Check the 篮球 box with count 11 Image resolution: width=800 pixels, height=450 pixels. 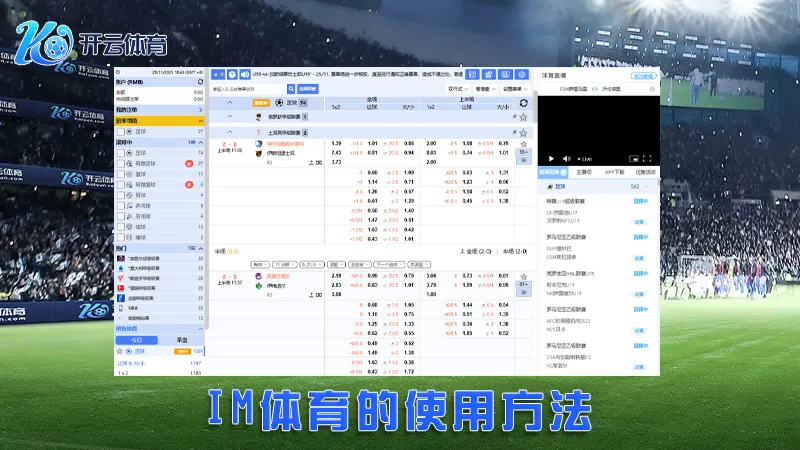coord(121,174)
